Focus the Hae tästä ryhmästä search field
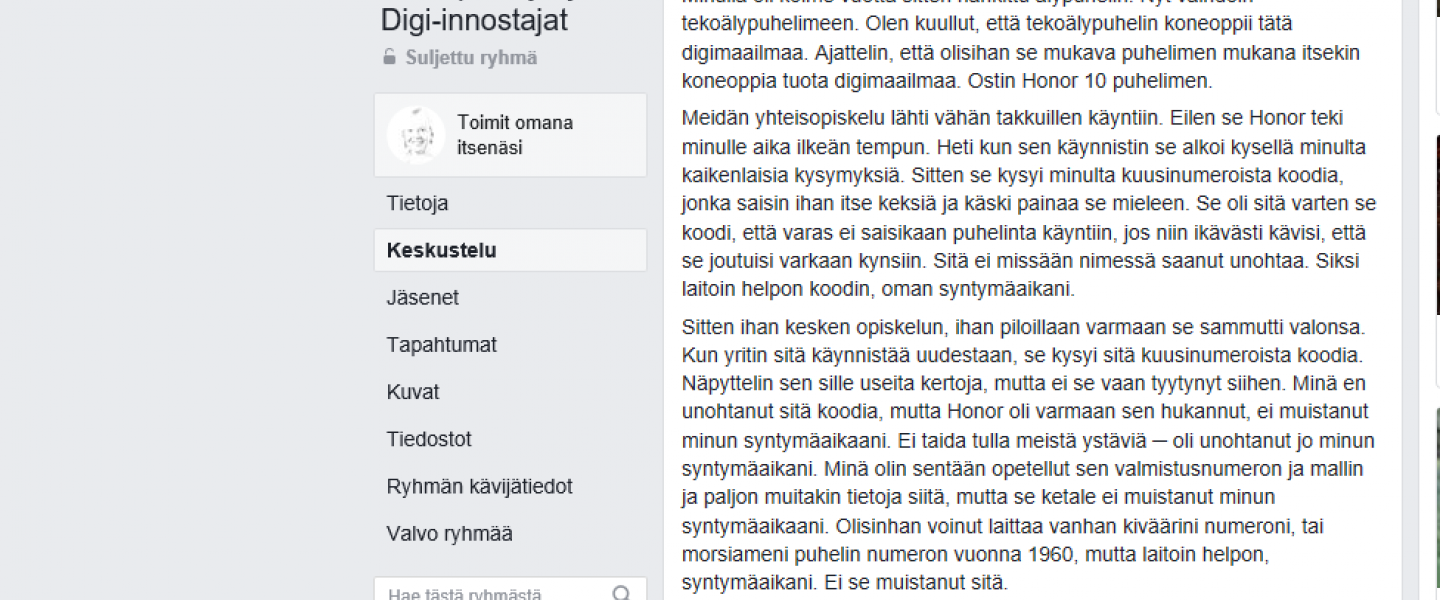The width and height of the screenshot is (1440, 600). [495, 594]
